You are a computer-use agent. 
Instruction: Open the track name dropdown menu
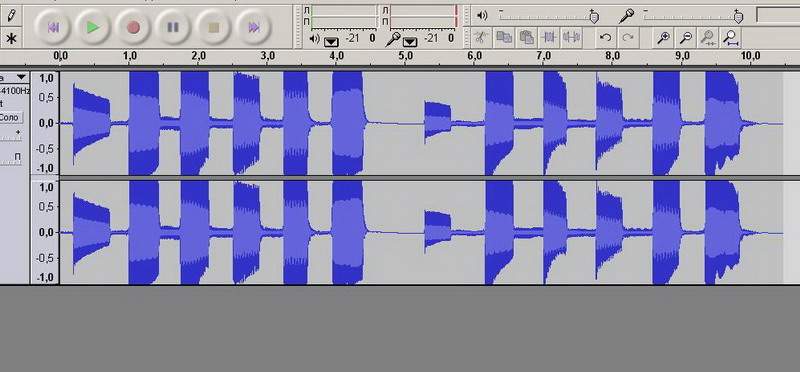[x=21, y=78]
